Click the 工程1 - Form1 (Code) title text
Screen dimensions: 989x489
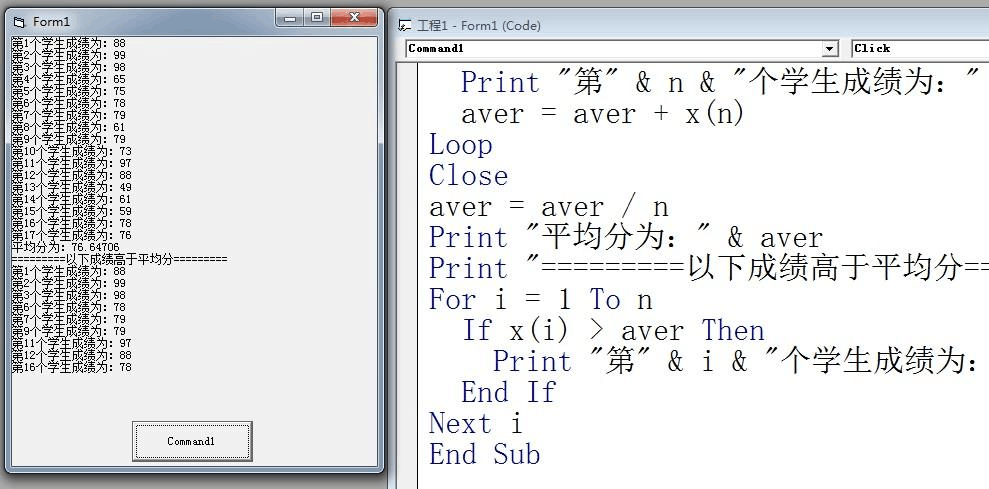tap(479, 26)
